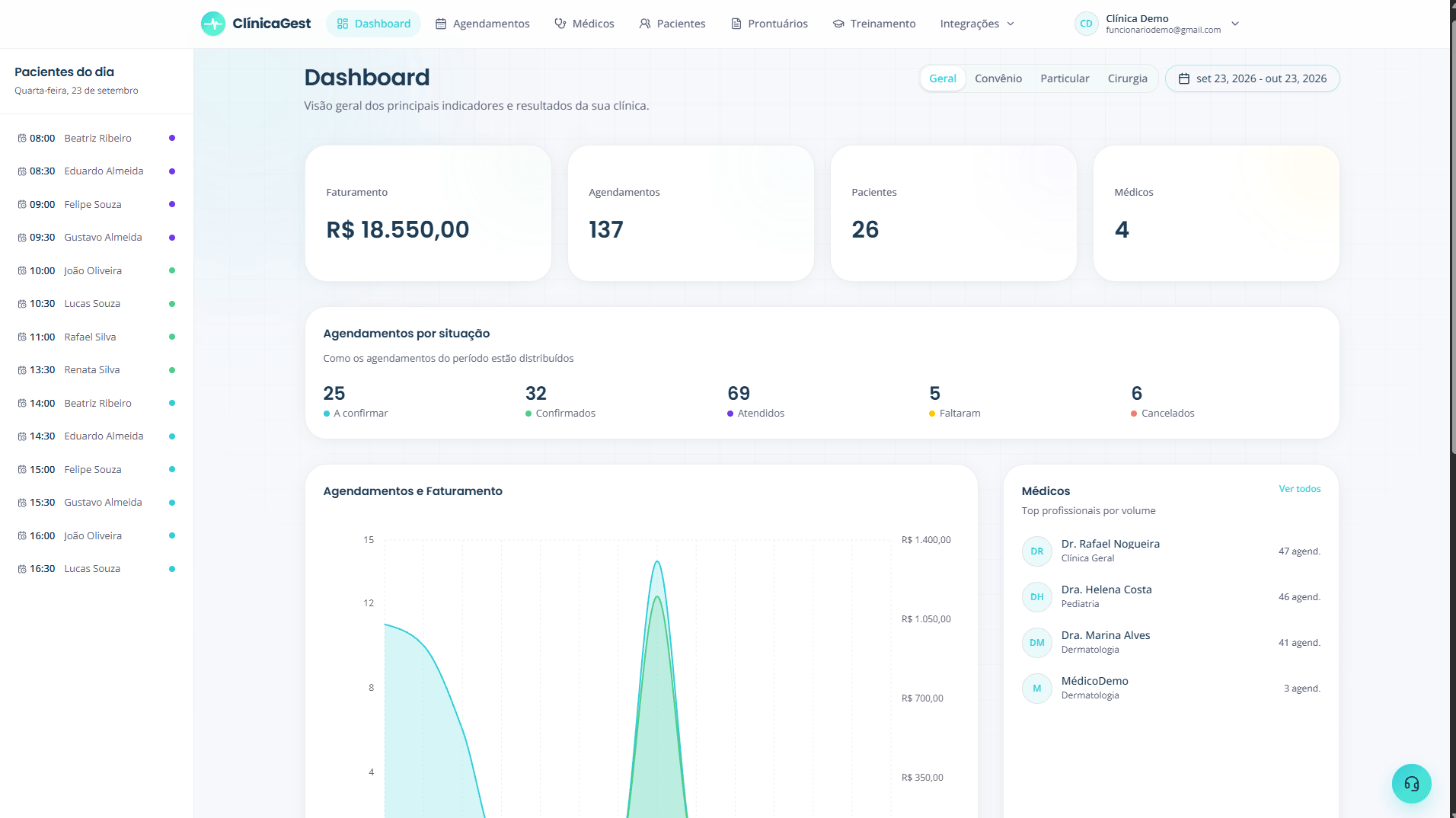Click the Médicos 4 summary card
Screen dimensions: 1456x818
coord(1216,213)
